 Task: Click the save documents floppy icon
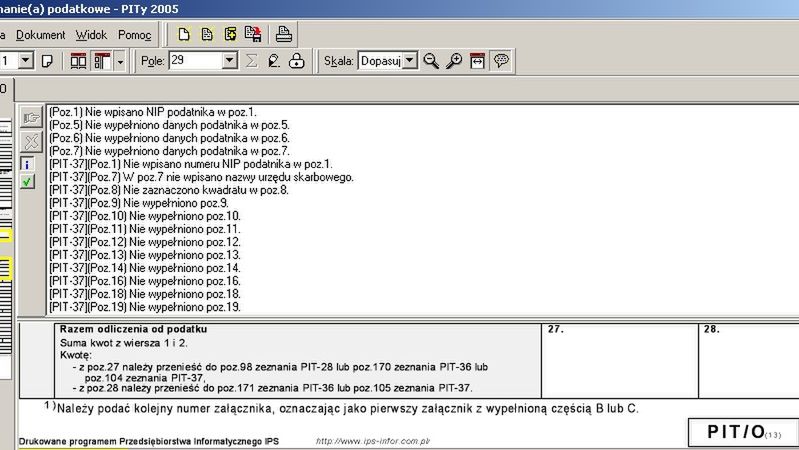pyautogui.click(x=253, y=34)
